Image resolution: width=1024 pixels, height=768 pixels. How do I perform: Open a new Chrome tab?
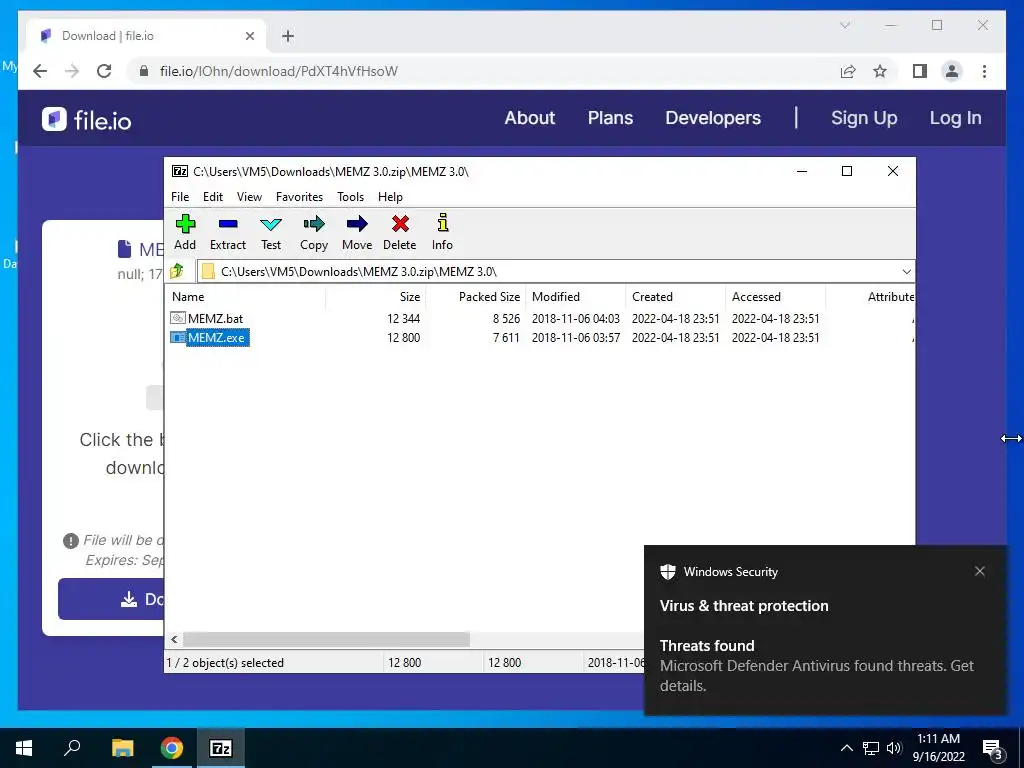[288, 36]
